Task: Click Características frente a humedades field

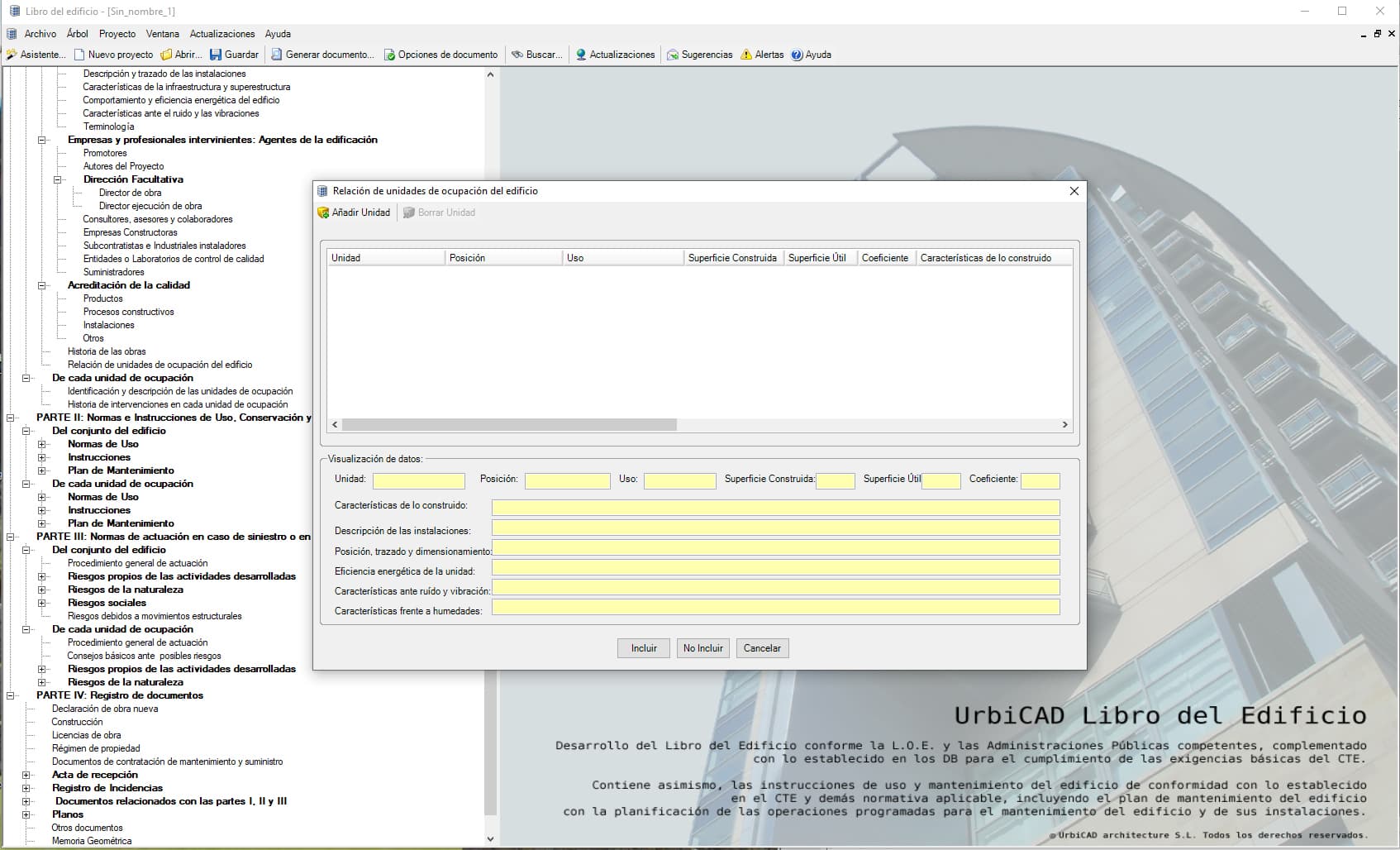Action: [776, 608]
